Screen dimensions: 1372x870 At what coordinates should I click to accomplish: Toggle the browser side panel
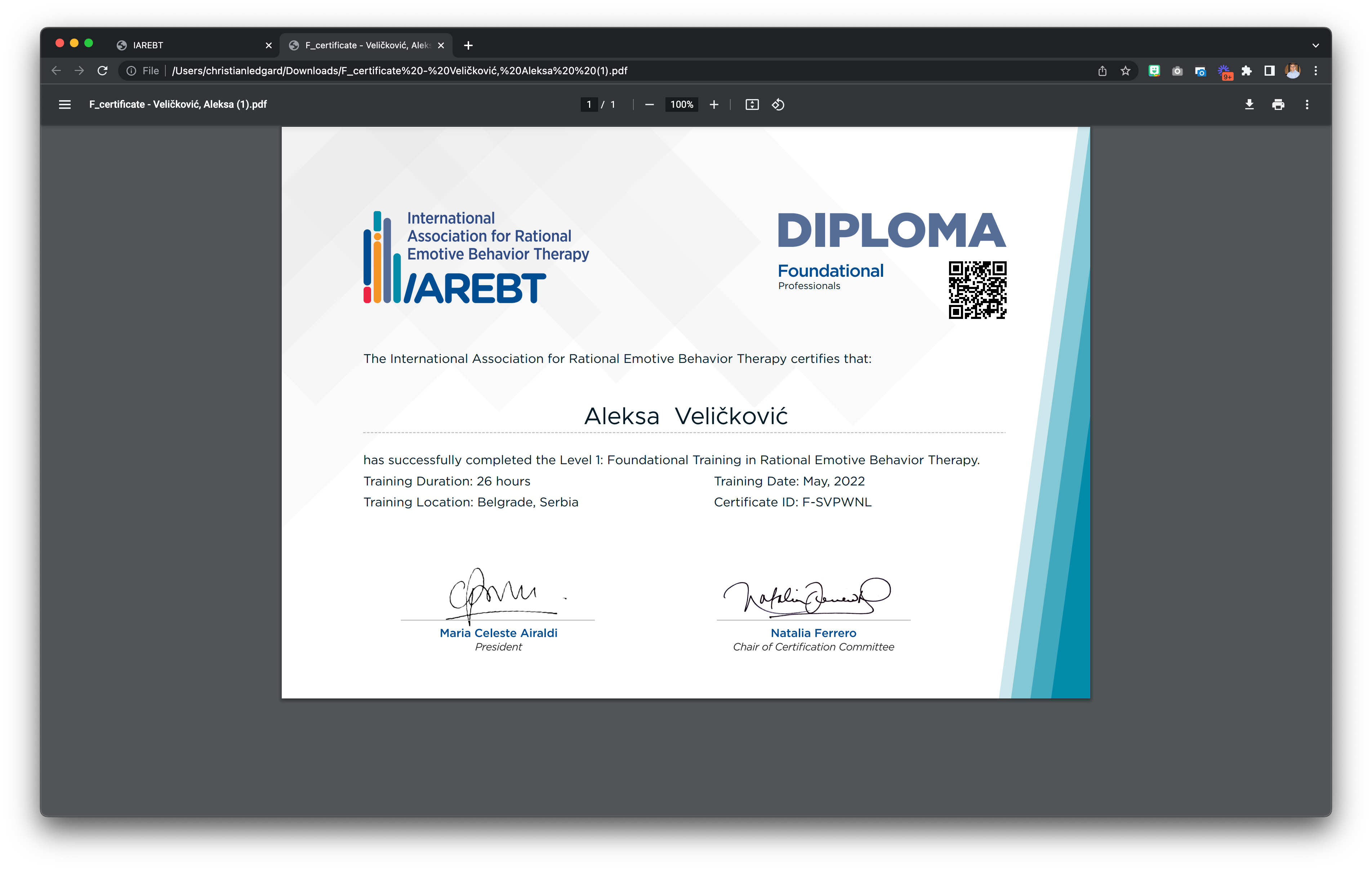(1269, 71)
